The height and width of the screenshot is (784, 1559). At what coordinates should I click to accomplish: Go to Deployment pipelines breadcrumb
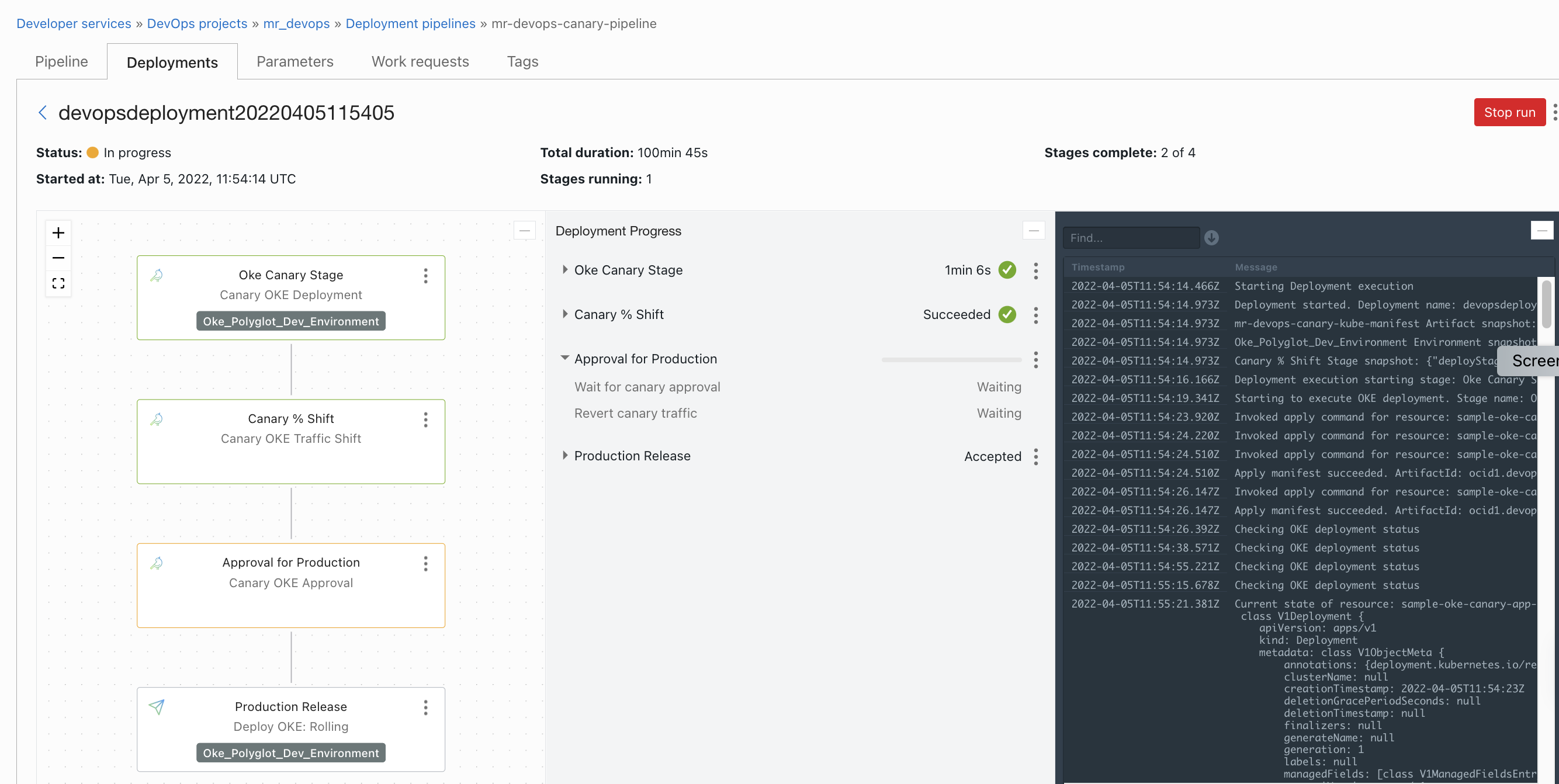410,23
